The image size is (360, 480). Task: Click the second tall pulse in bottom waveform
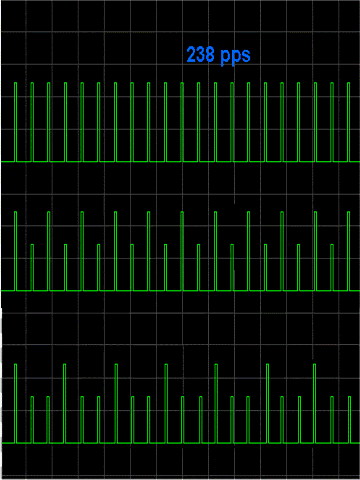(x=64, y=404)
